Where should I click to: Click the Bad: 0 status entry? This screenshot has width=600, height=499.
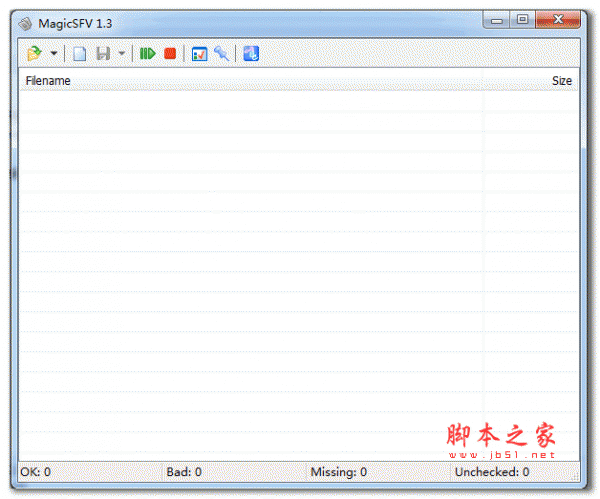click(x=184, y=472)
